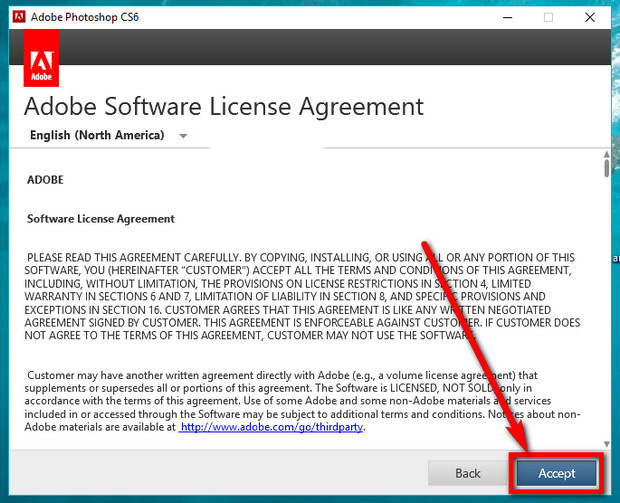Click the "ADOBE" heading in the license
This screenshot has height=503, width=620.
[45, 180]
